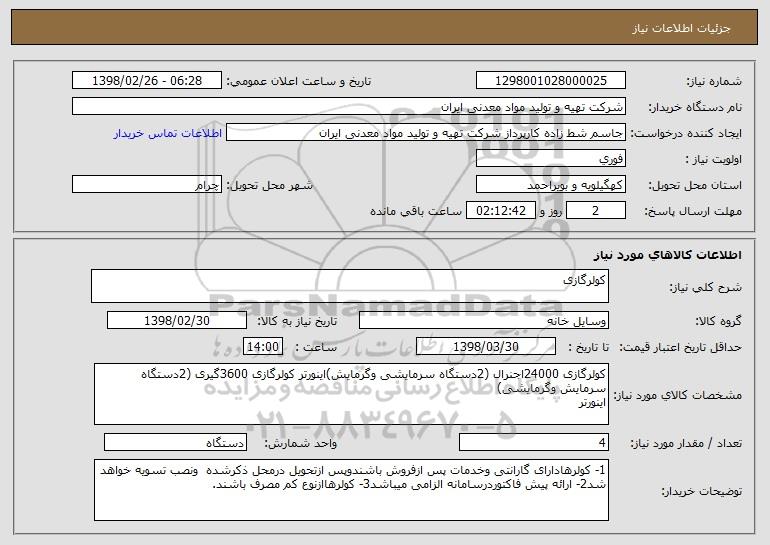The image size is (770, 545).
Task: Click the label شماره نیاز:
Action: 714,81
